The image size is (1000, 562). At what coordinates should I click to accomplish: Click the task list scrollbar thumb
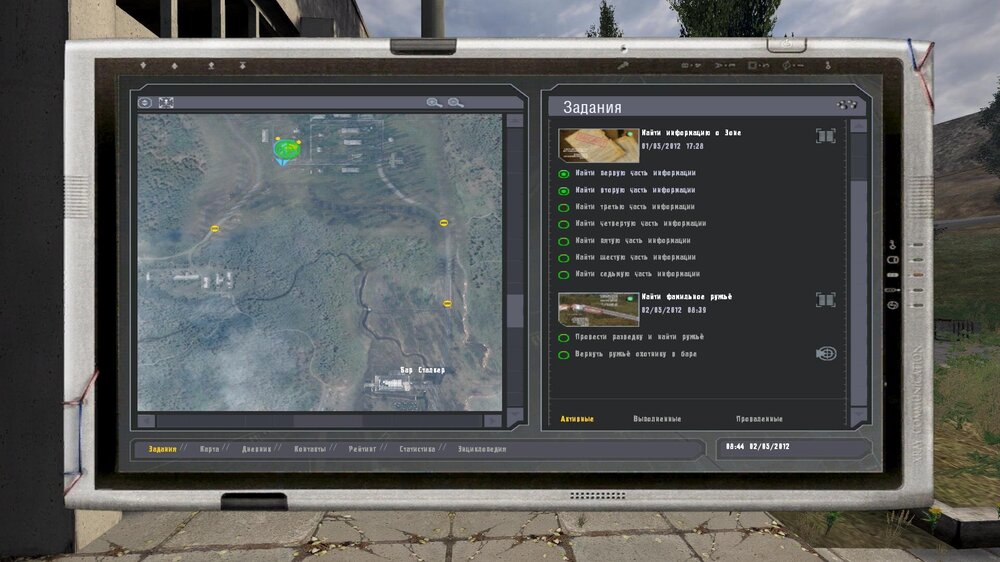pos(859,293)
